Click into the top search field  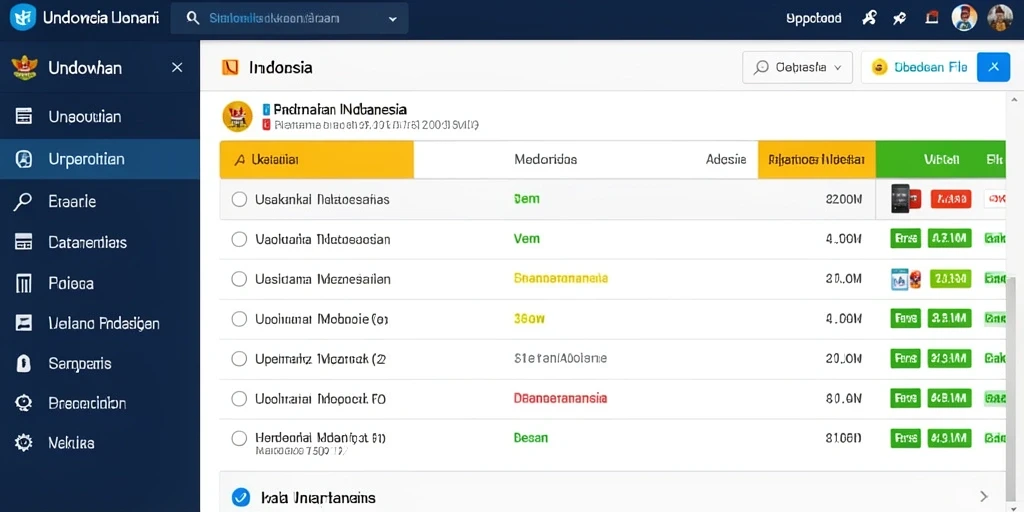(x=289, y=18)
